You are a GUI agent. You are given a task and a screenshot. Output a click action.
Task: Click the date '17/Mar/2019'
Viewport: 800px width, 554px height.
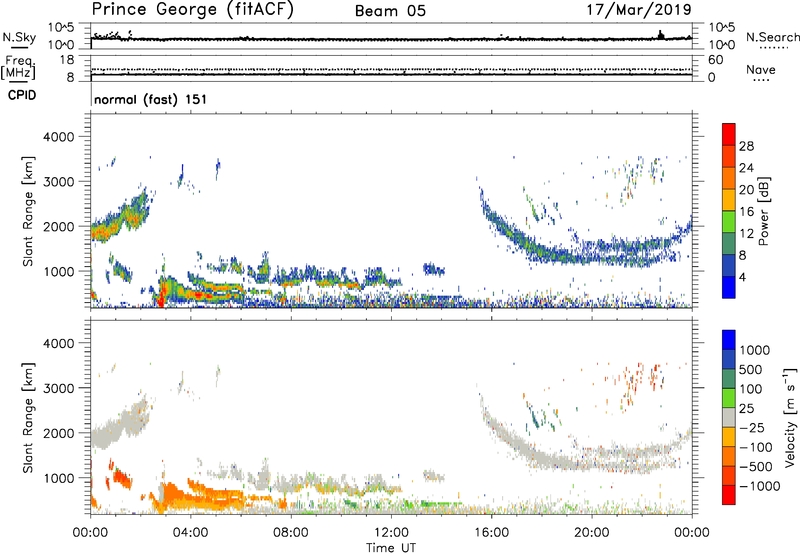pyautogui.click(x=639, y=9)
